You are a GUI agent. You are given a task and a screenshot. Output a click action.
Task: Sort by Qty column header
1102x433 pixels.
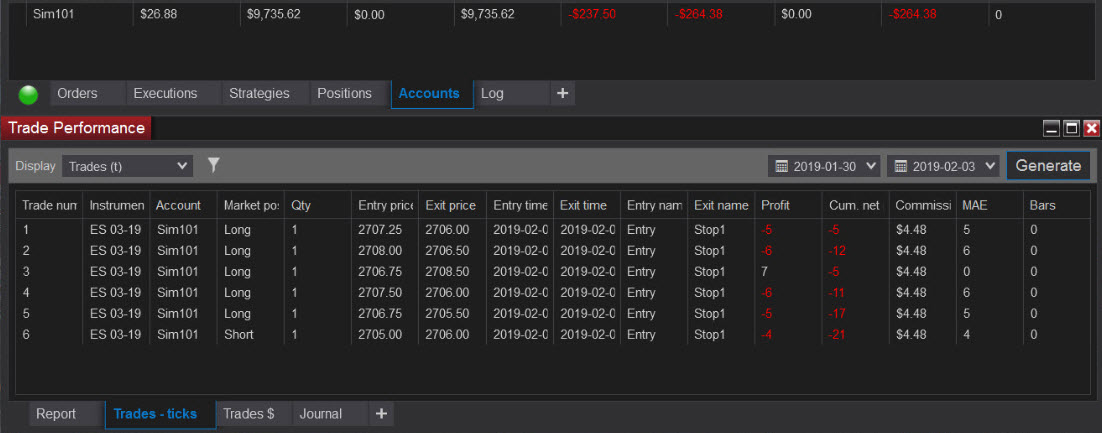318,205
